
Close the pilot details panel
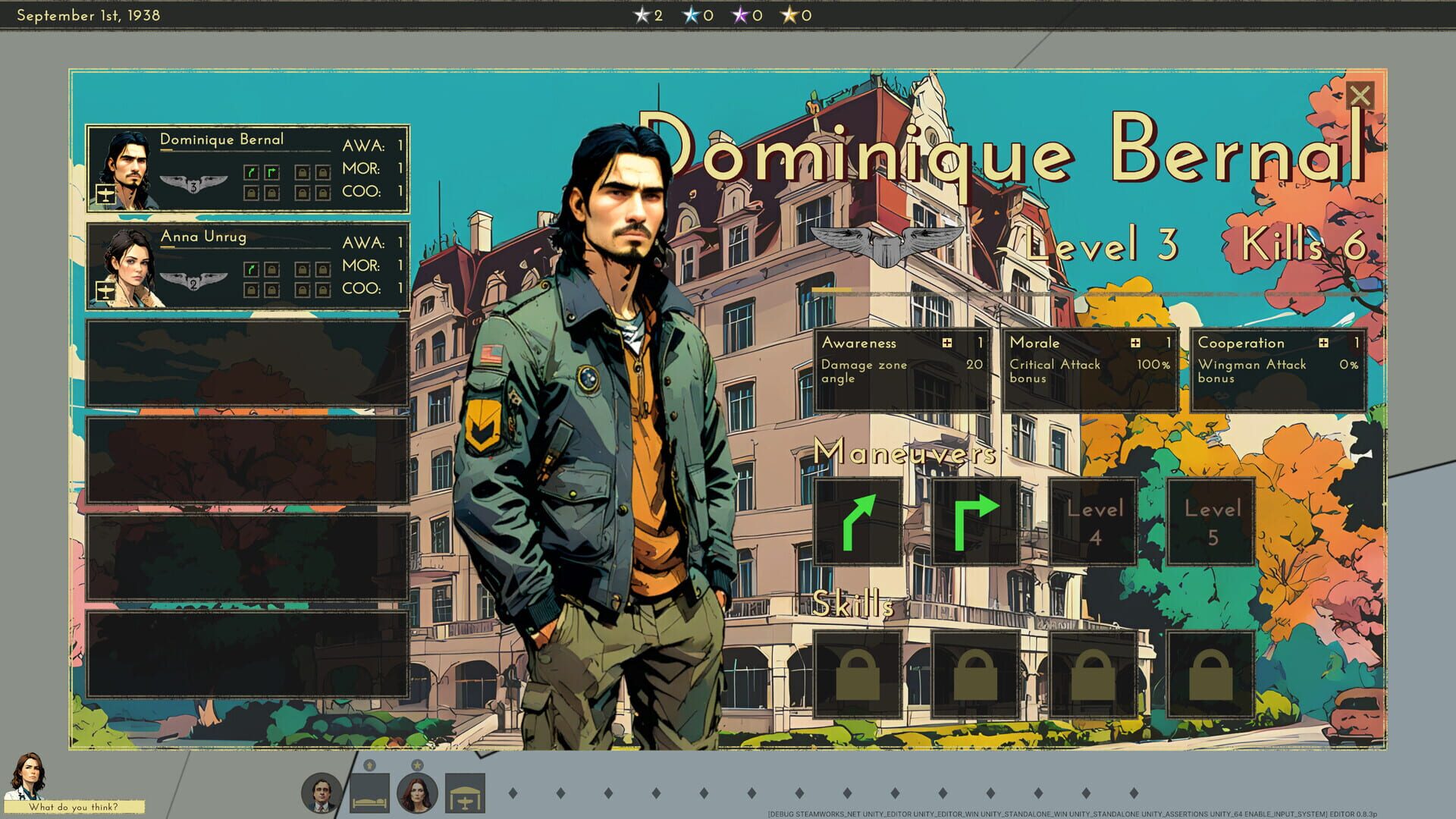(1360, 96)
